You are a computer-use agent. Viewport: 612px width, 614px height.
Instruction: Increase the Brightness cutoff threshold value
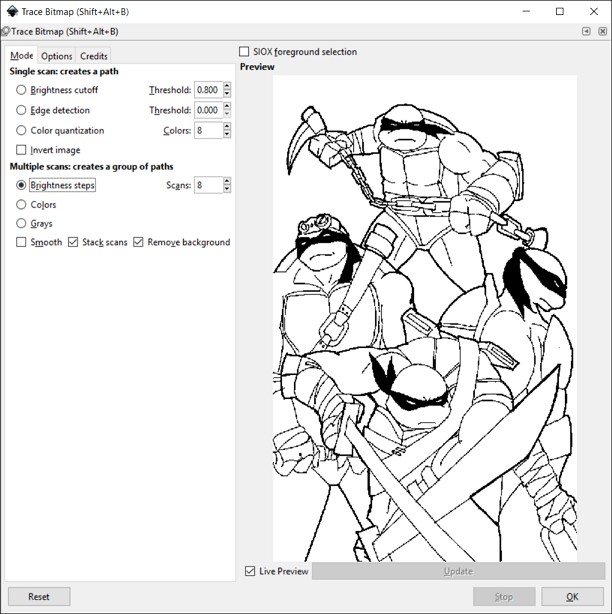tap(227, 86)
